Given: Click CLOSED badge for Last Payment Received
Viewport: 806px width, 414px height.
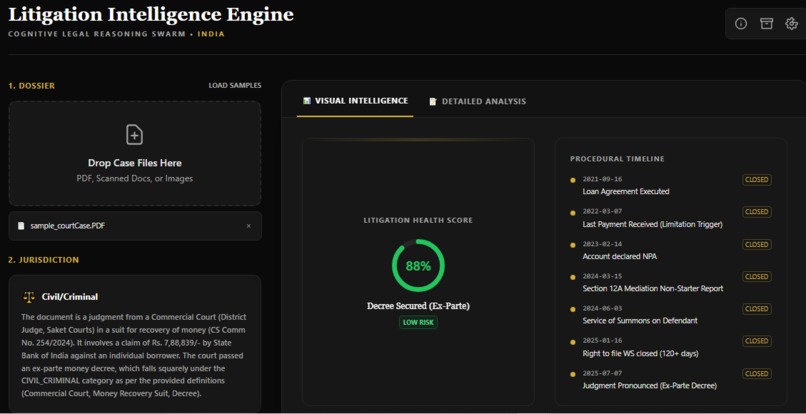Looking at the screenshot, I should (757, 211).
